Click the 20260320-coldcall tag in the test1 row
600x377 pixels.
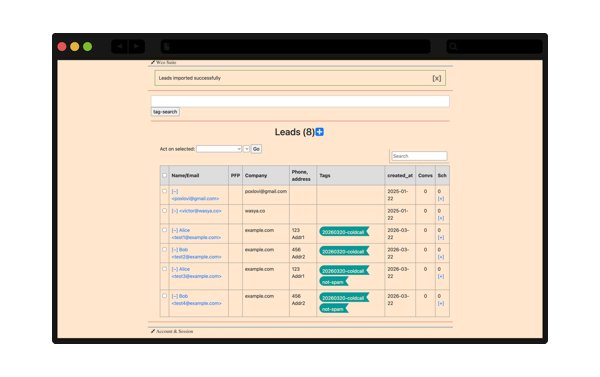pyautogui.click(x=344, y=232)
